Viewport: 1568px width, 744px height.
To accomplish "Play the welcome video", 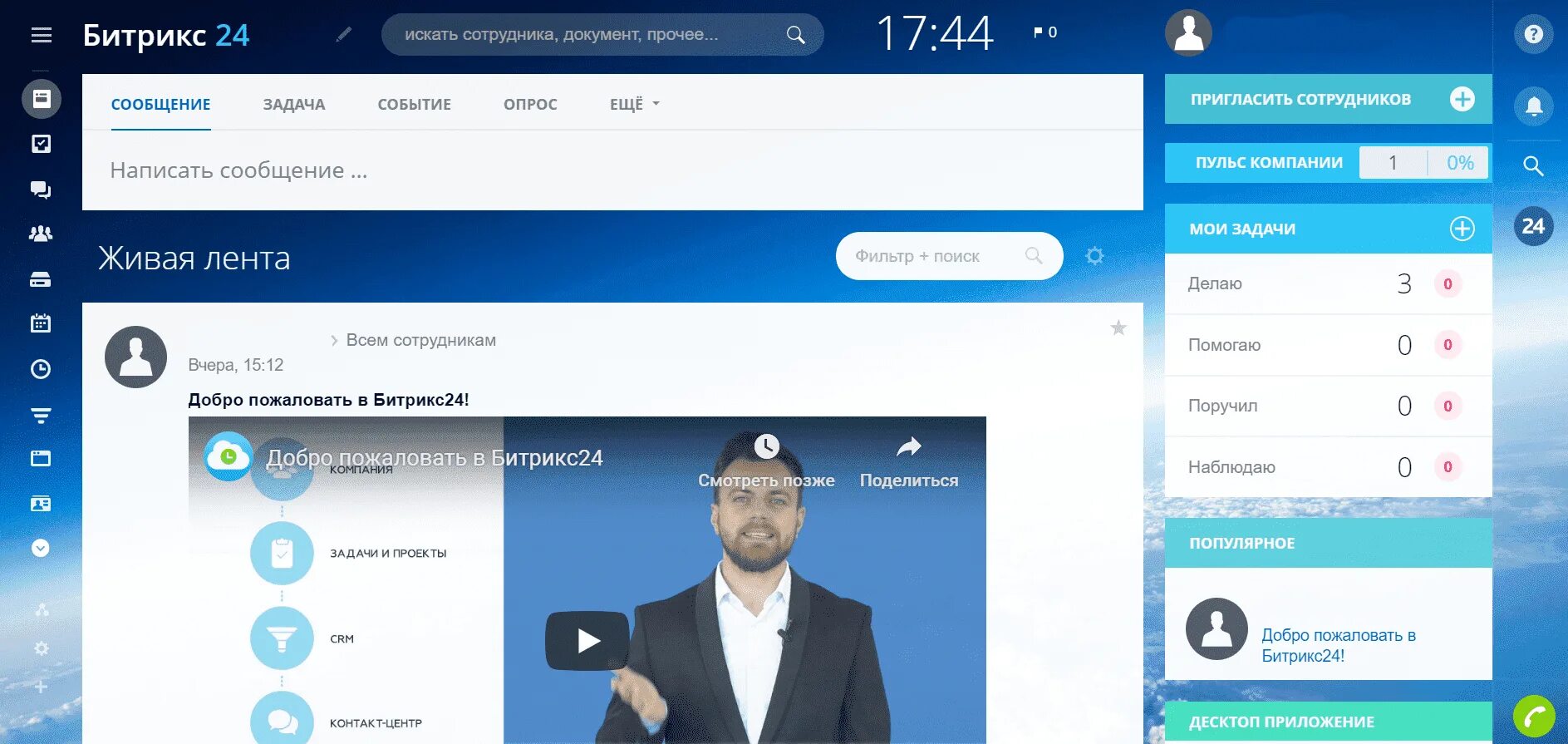I will tap(587, 641).
